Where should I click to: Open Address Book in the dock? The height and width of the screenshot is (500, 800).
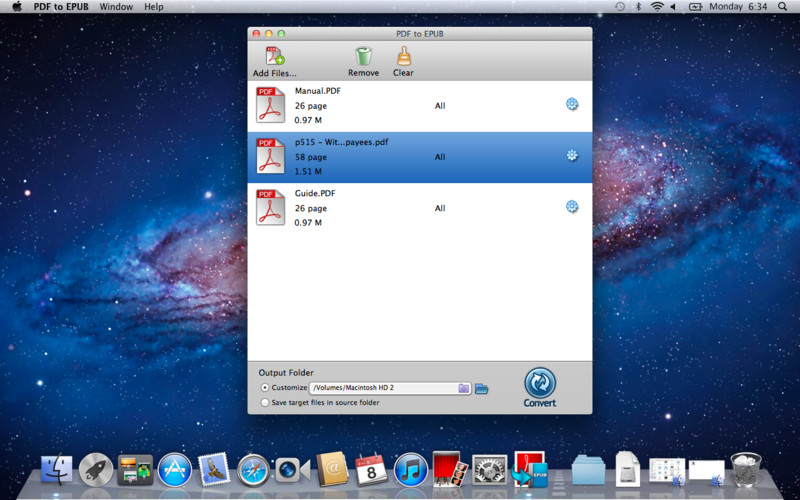(x=332, y=469)
